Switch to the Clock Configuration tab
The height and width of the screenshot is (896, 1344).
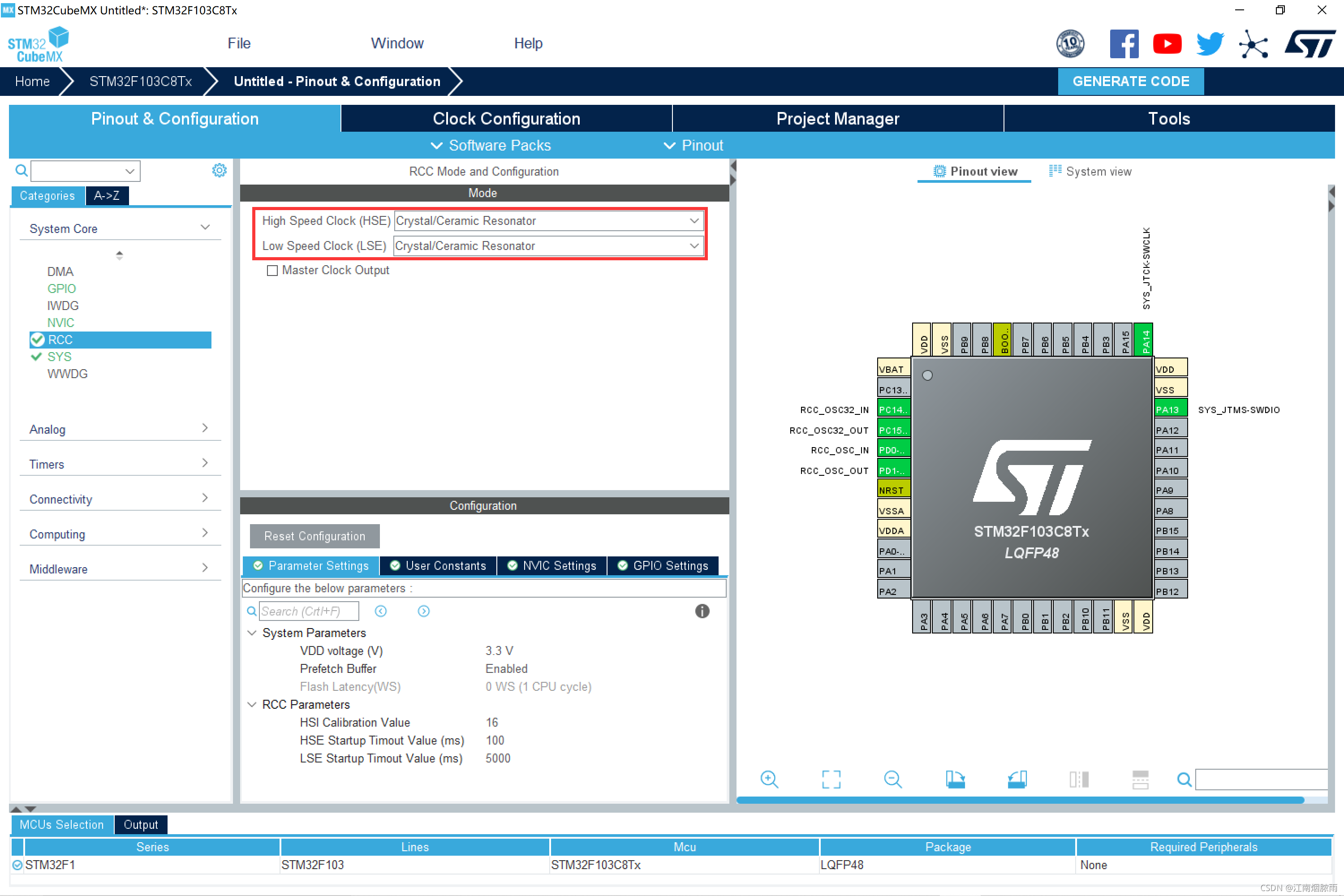tap(506, 118)
